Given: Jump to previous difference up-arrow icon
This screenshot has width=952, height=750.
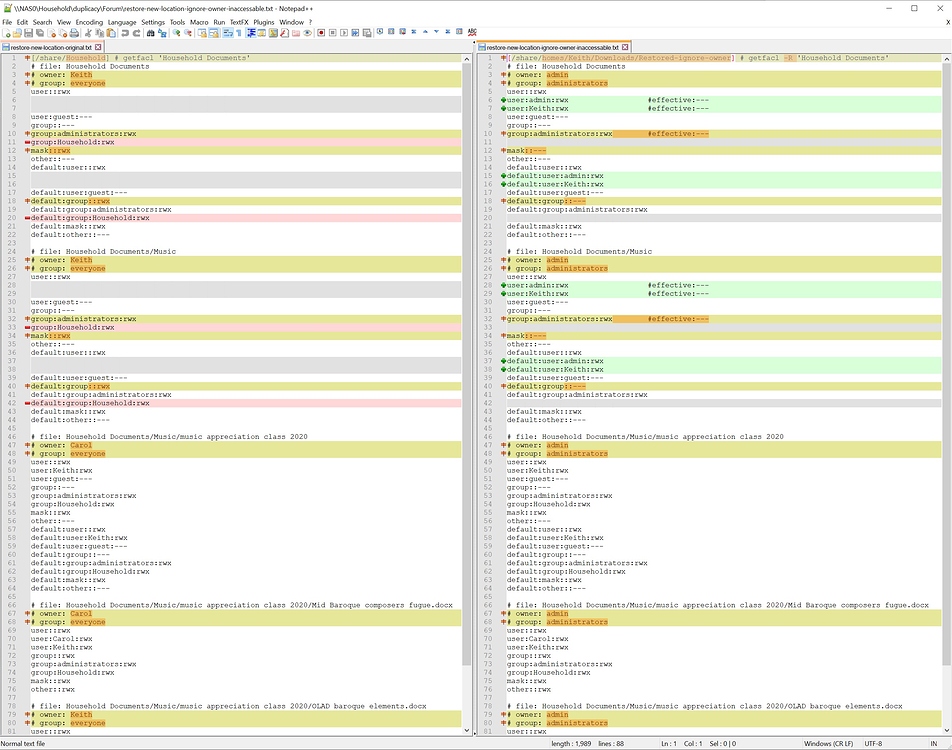Looking at the screenshot, I should (x=425, y=32).
